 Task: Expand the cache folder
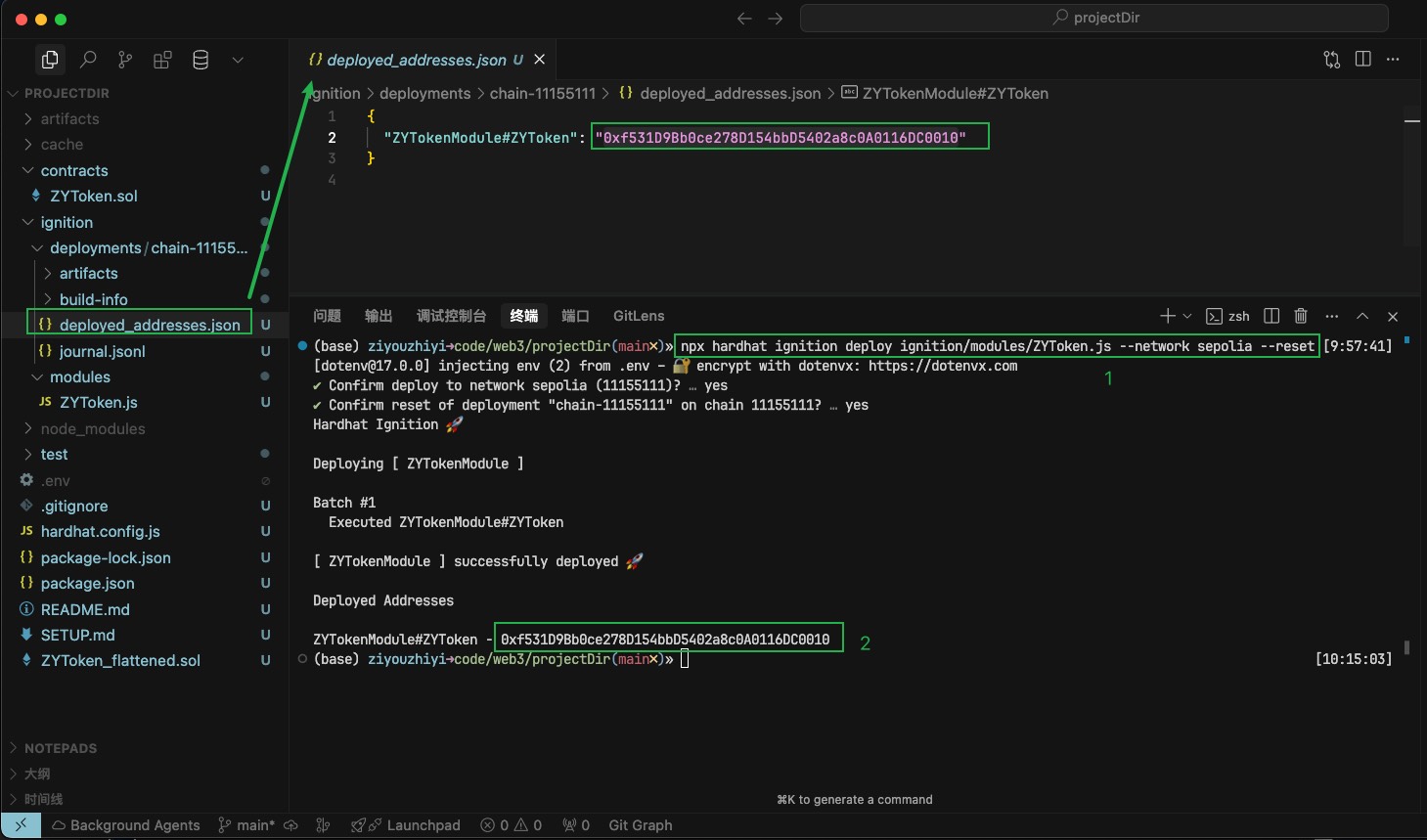click(62, 144)
